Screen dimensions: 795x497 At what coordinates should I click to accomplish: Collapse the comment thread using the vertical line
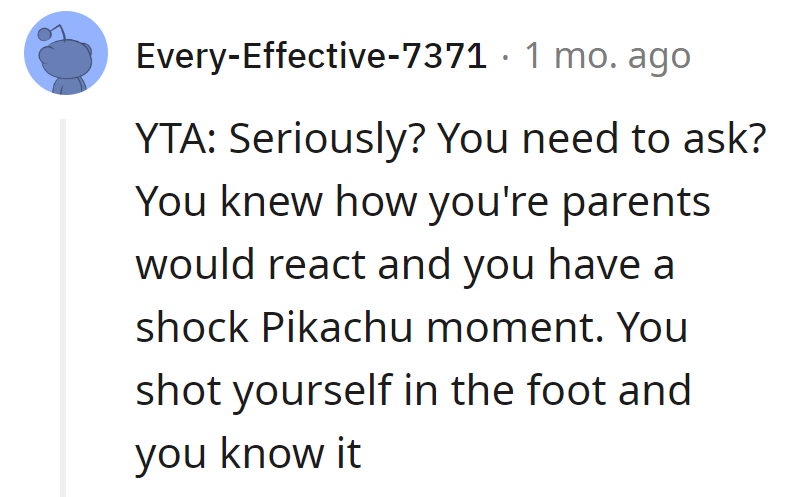[63, 308]
